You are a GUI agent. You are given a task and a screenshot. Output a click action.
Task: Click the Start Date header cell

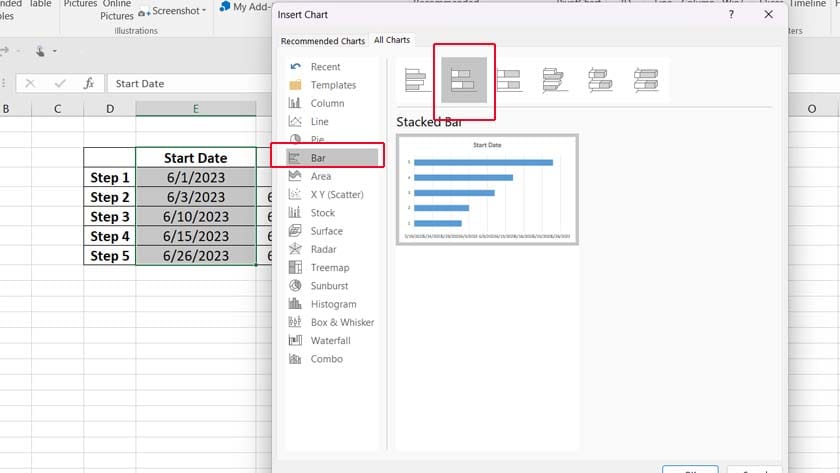coord(196,157)
